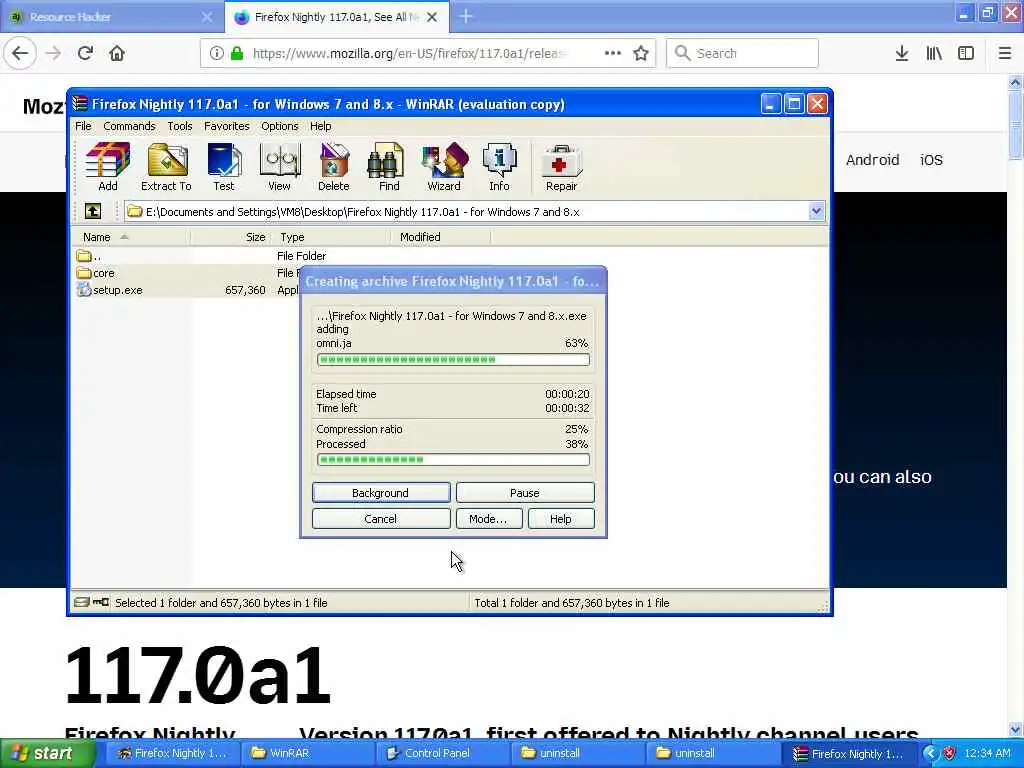Click the Add toolbar icon in WinRAR
This screenshot has width=1024, height=768.
[x=108, y=167]
